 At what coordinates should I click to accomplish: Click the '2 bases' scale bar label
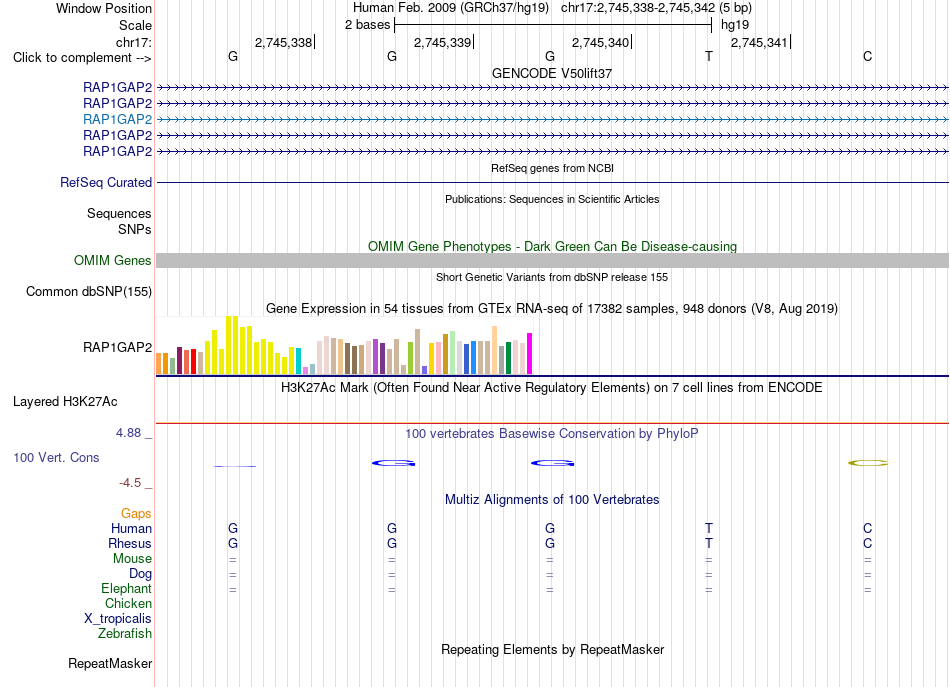tap(367, 25)
